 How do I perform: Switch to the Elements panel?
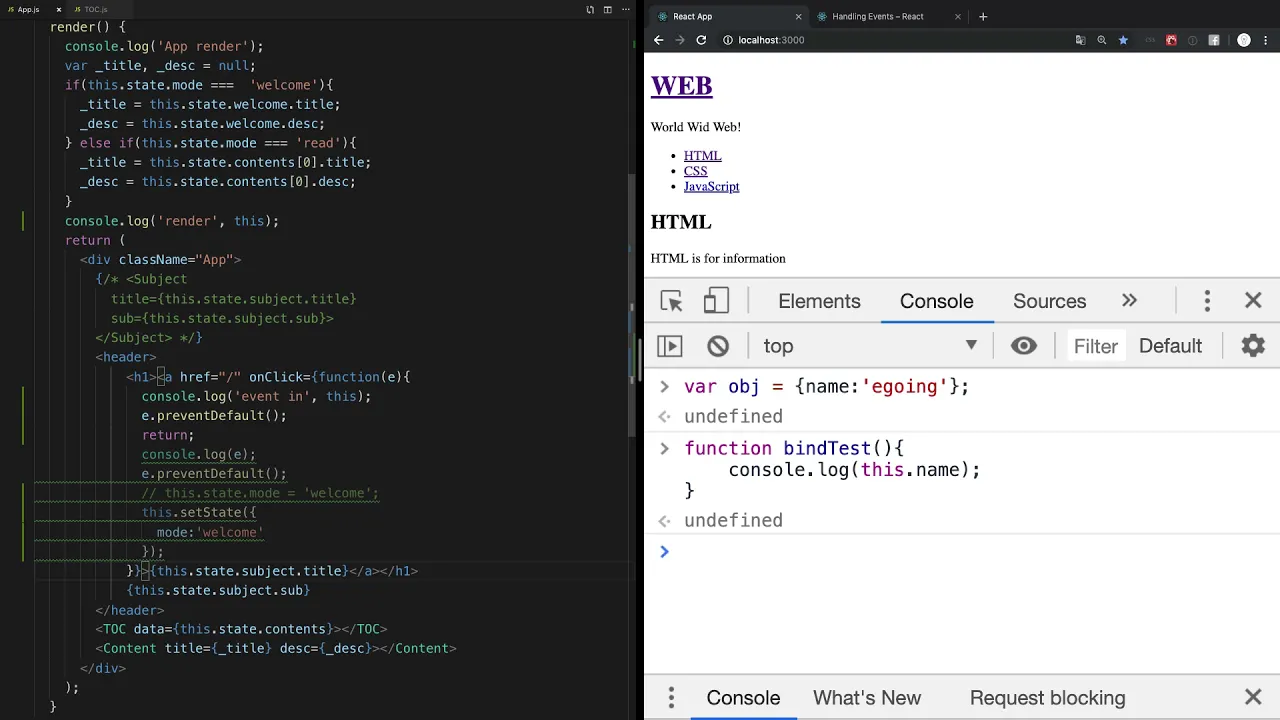tap(819, 301)
